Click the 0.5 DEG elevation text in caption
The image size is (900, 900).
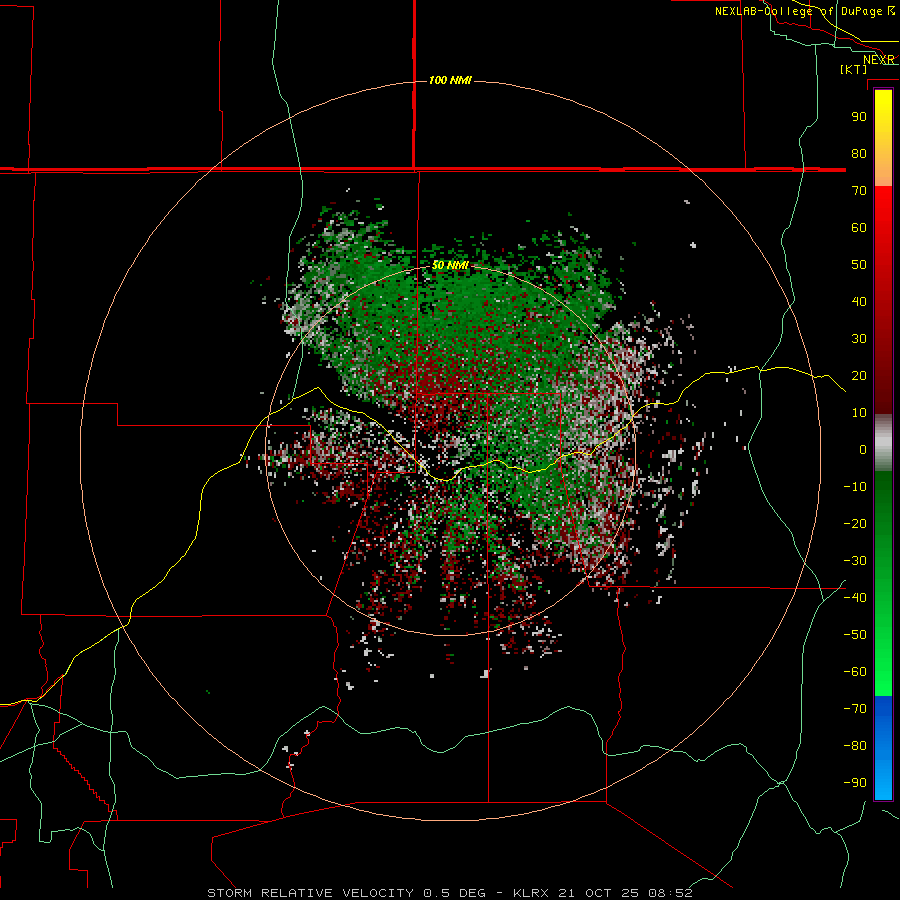454,893
